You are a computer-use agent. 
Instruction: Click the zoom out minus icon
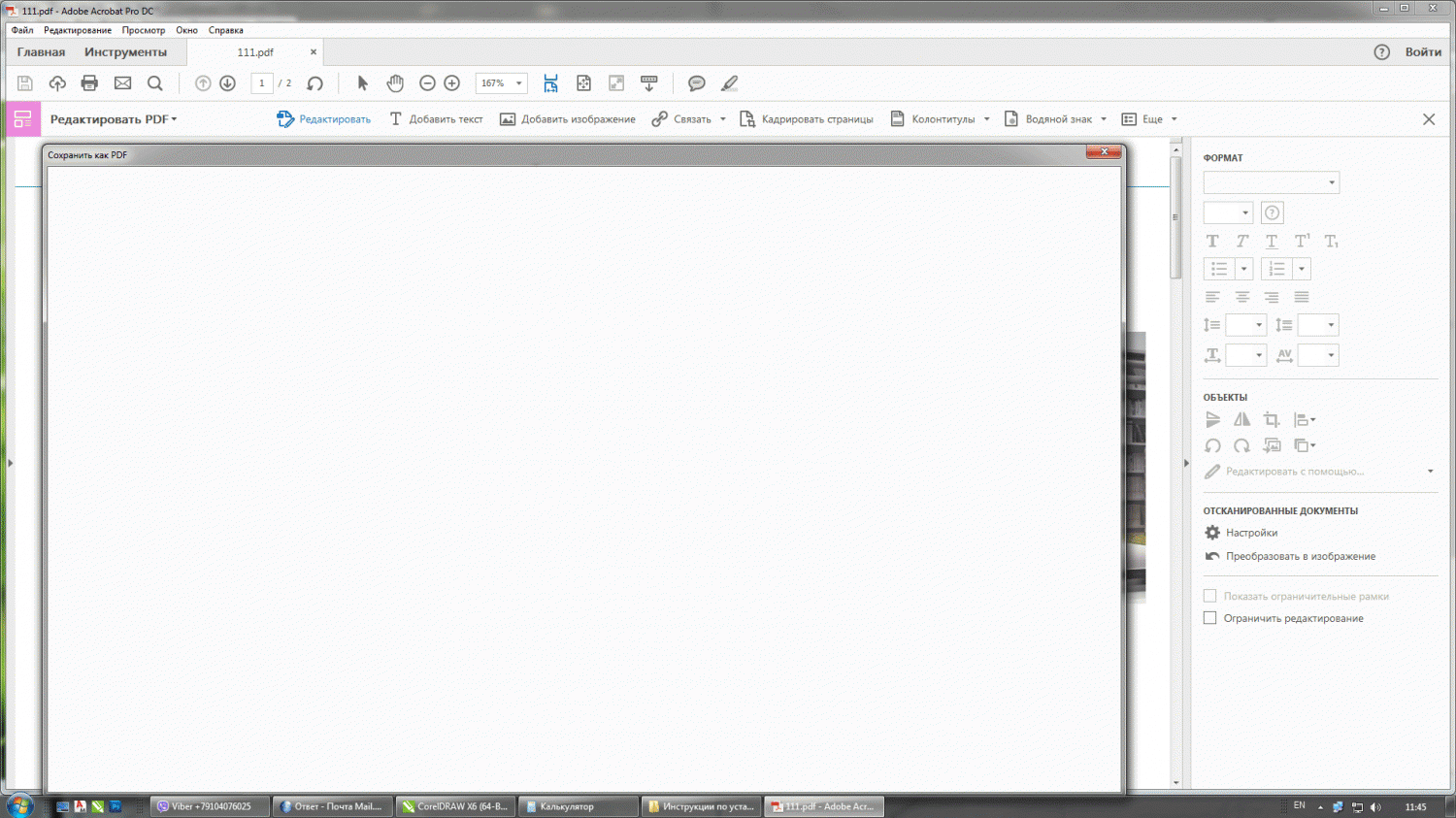pyautogui.click(x=427, y=83)
